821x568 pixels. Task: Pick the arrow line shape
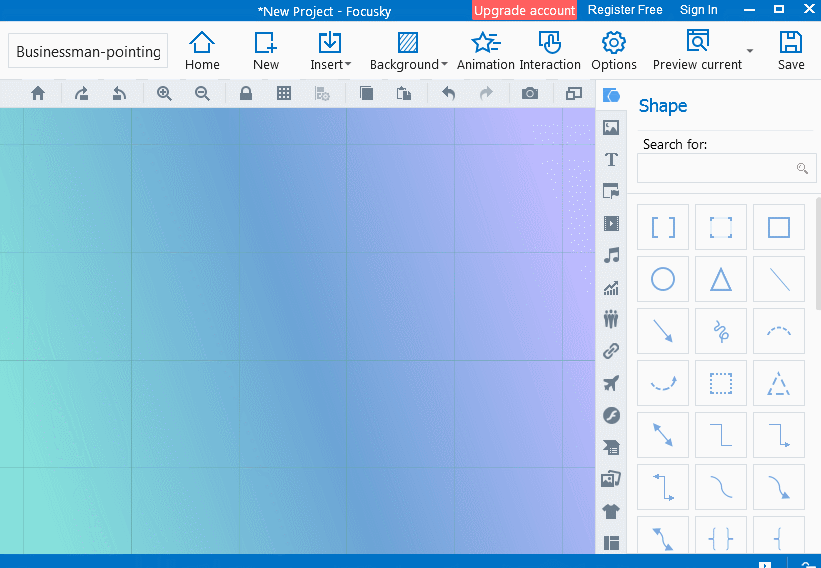pos(663,331)
